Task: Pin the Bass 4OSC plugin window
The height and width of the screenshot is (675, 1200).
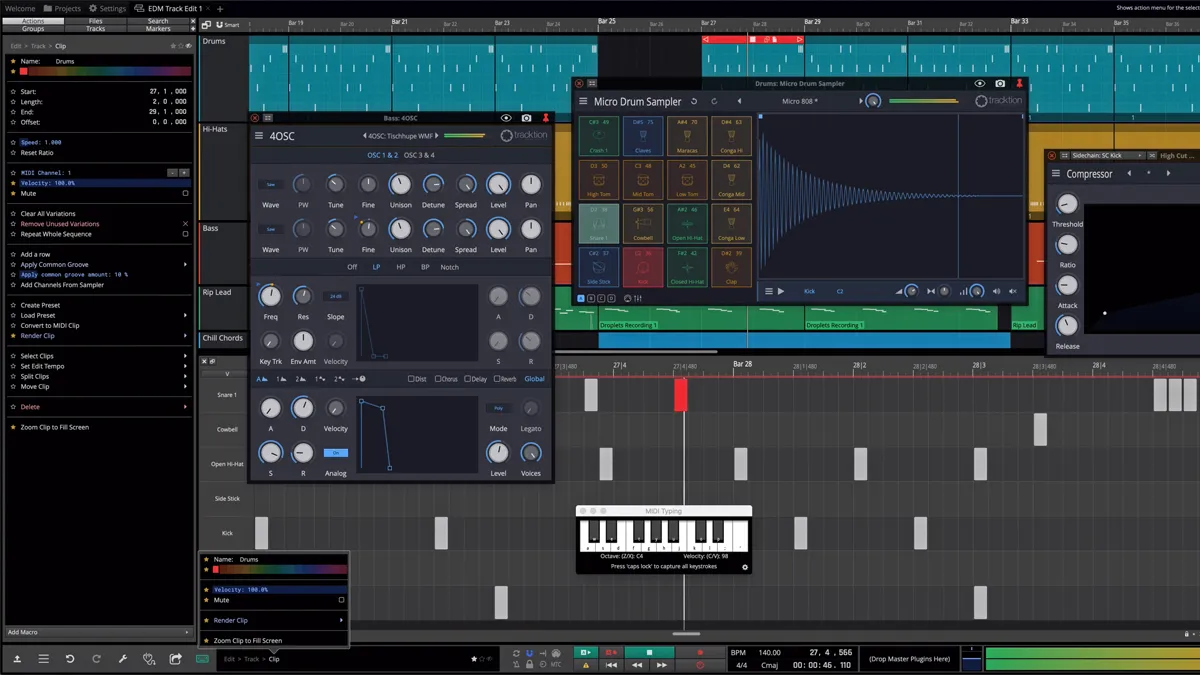Action: (x=545, y=118)
